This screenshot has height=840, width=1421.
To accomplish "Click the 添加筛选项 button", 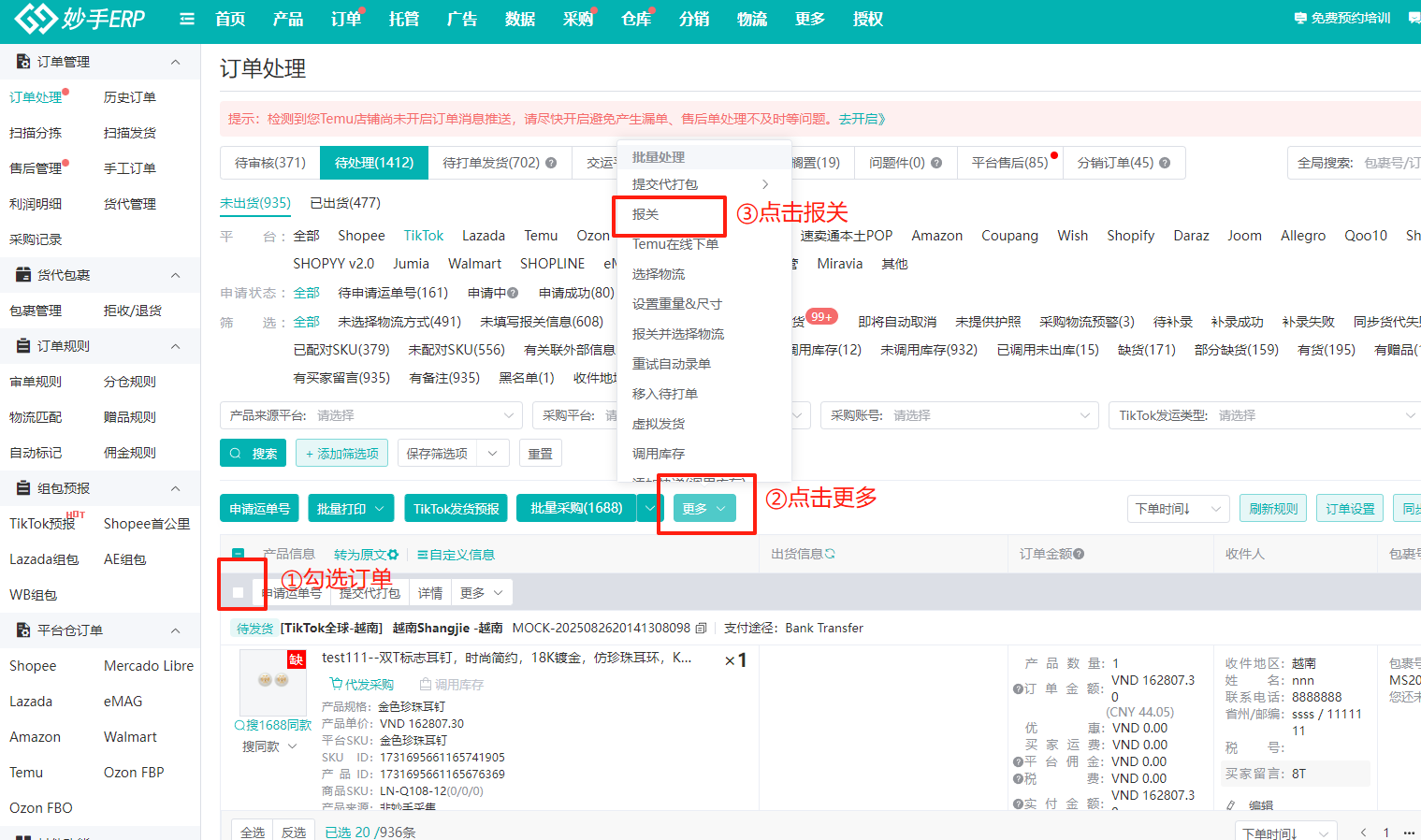I will [341, 454].
